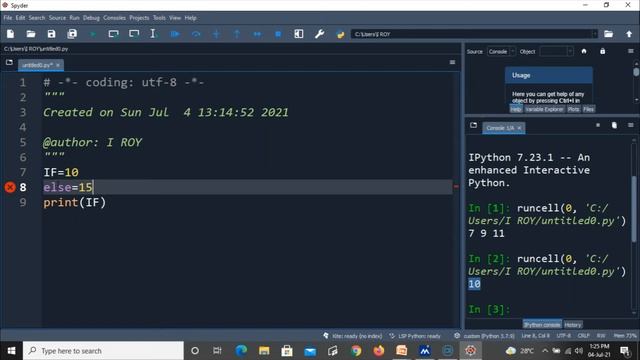This screenshot has height=360, width=640.
Task: Click the Kite ready status bar entry
Action: pyautogui.click(x=353, y=336)
